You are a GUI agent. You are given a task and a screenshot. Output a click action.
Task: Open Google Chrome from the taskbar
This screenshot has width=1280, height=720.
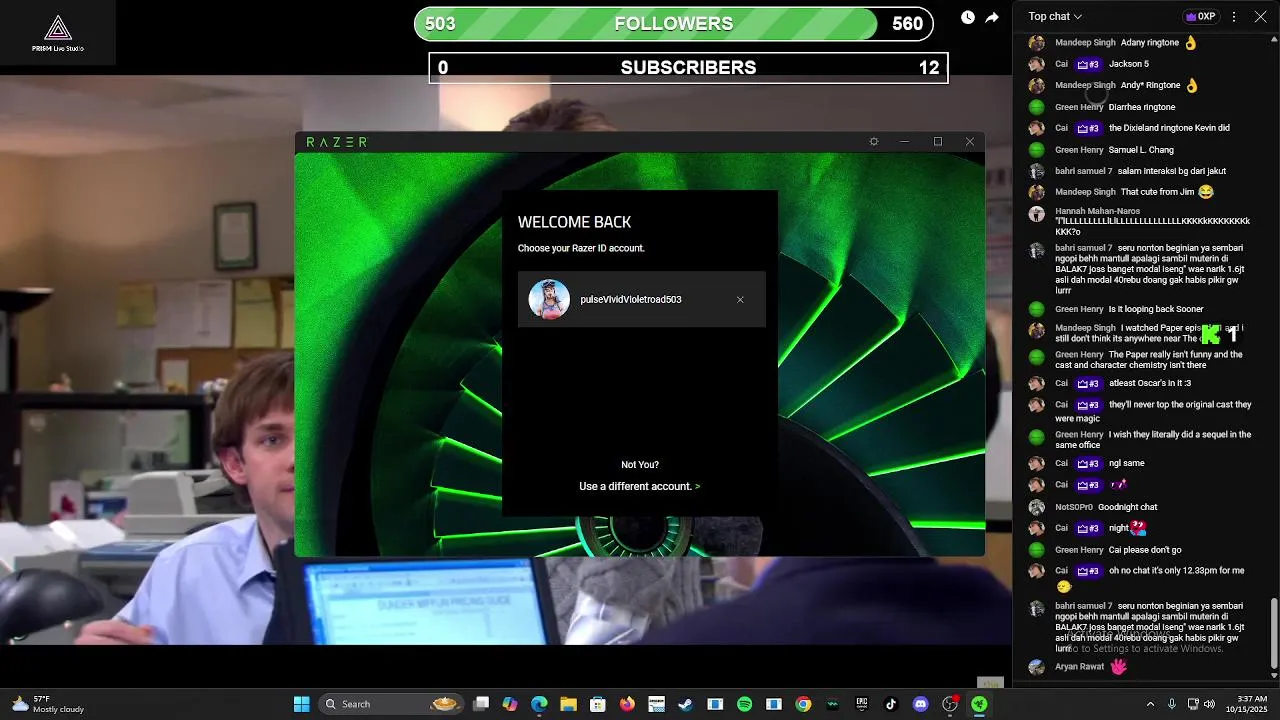[803, 704]
